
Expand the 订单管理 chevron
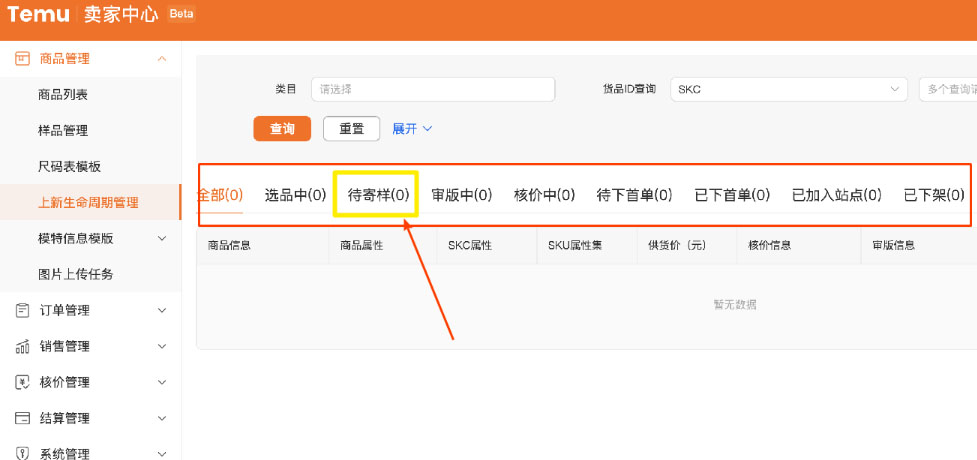tap(162, 310)
